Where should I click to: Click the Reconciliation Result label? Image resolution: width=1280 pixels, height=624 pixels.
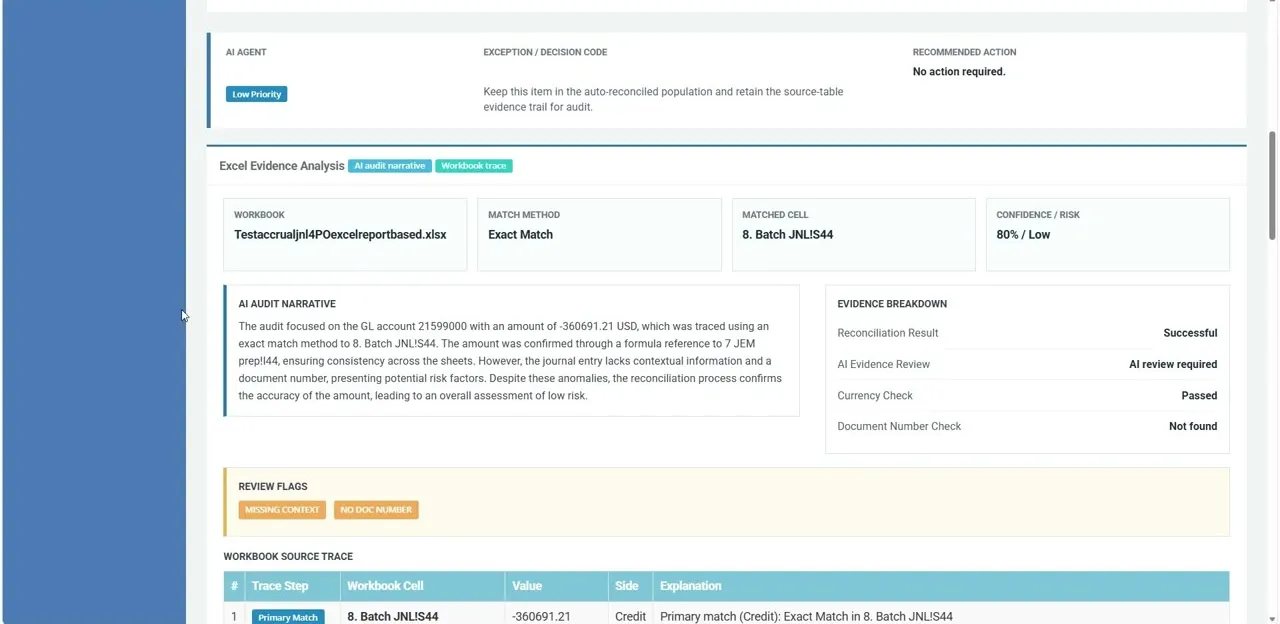(888, 333)
